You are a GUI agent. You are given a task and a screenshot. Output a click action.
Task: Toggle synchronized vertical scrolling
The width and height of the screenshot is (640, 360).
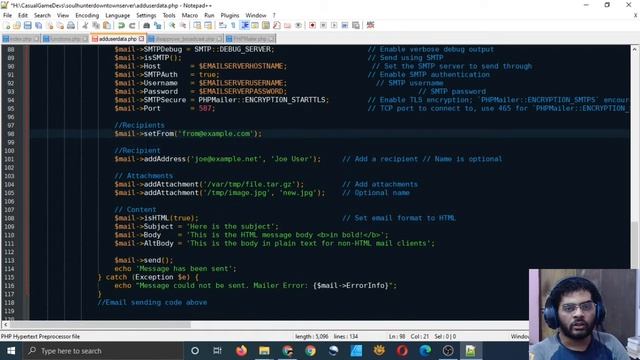tap(197, 25)
